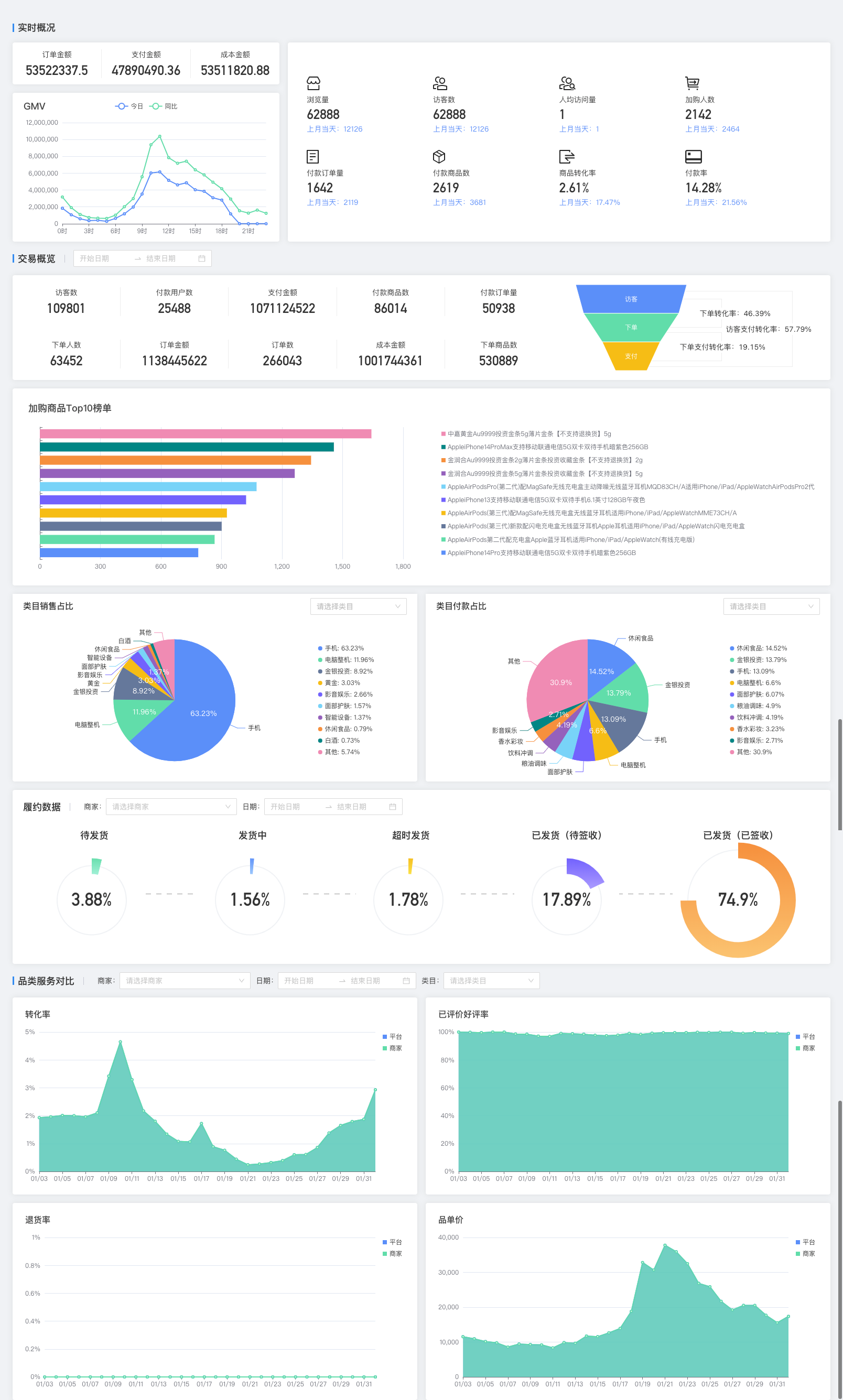This screenshot has width=843, height=1400.
Task: Open 请选择类目 dropdown in 品类服务对比
Action: click(x=491, y=981)
